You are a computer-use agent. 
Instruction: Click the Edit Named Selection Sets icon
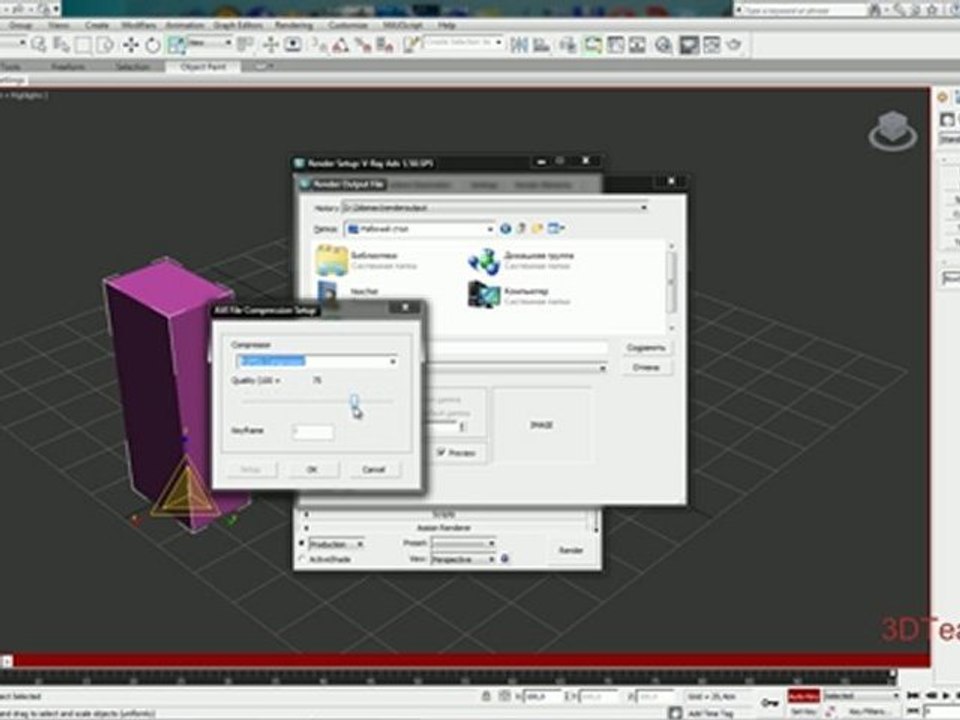click(x=412, y=45)
